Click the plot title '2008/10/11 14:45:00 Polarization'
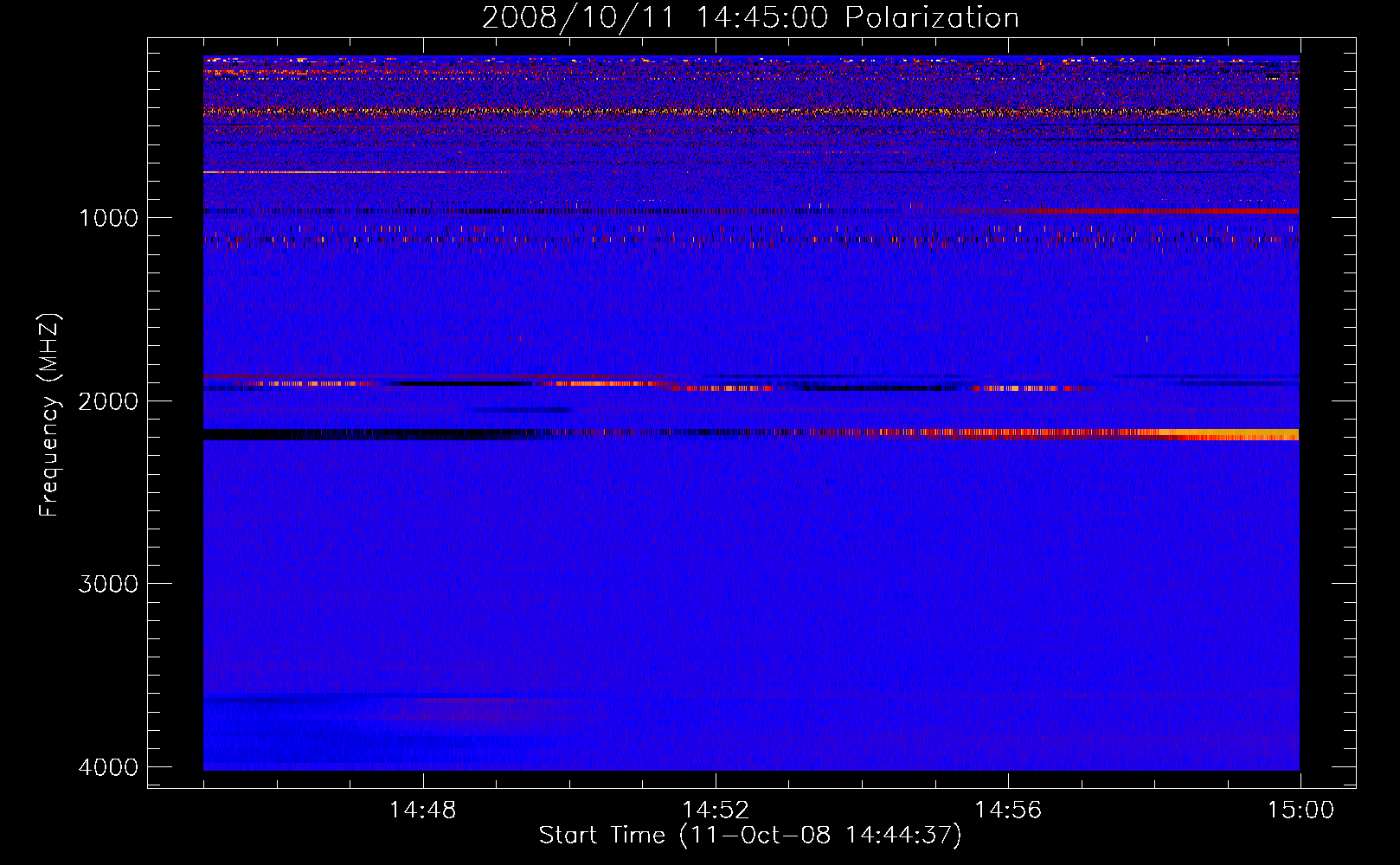Screen dimensions: 1400x865 tap(750, 18)
